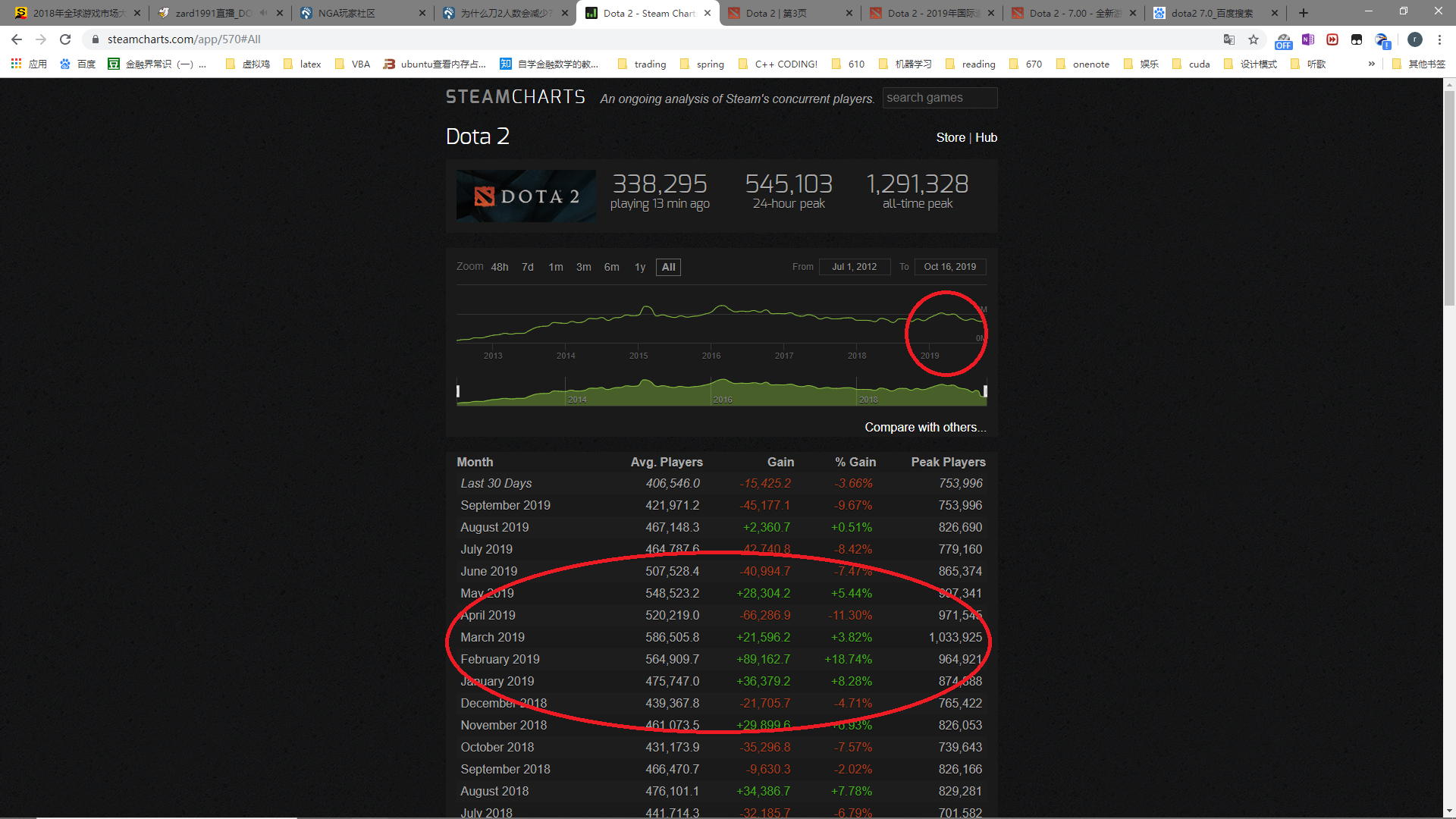Open the latex bookmark folder

[x=302, y=64]
